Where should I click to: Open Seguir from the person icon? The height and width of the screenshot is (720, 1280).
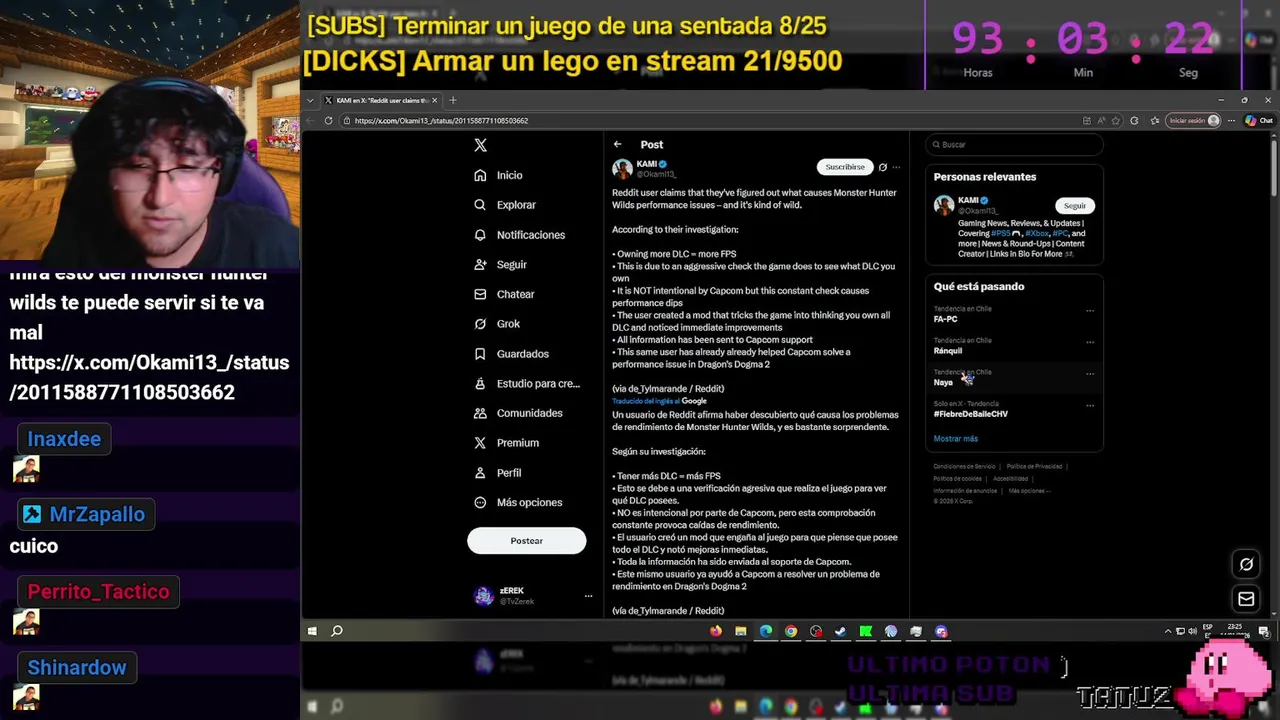click(480, 265)
